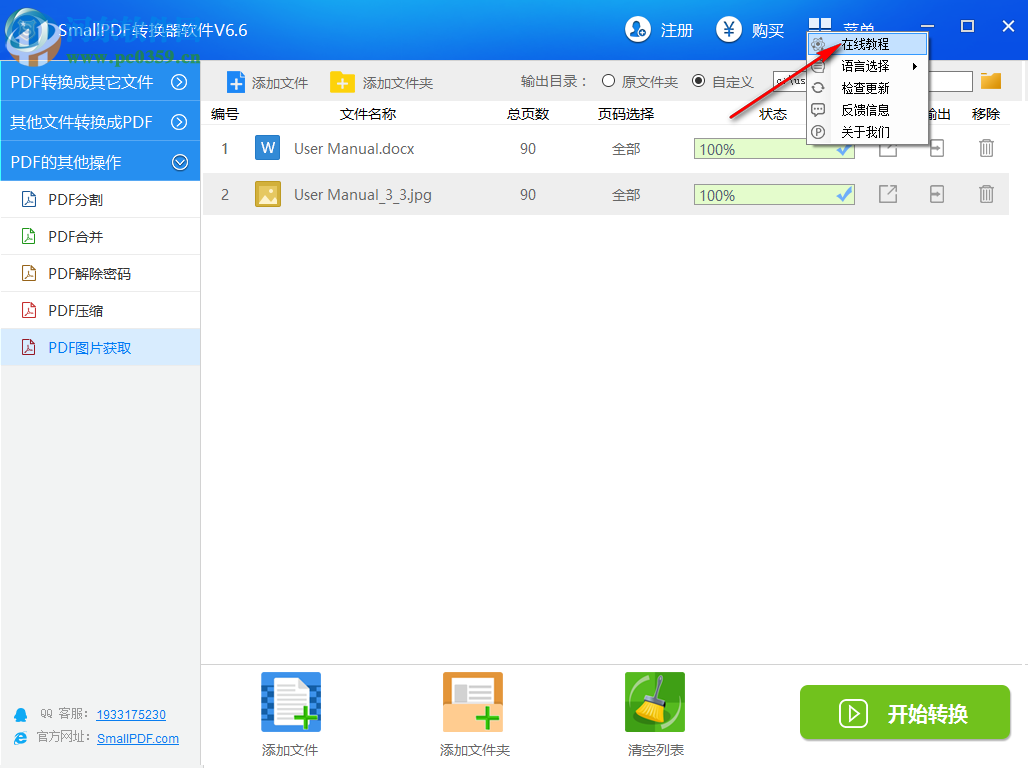The height and width of the screenshot is (768, 1028).
Task: Open the SmallPDF.com website link
Action: click(x=139, y=739)
